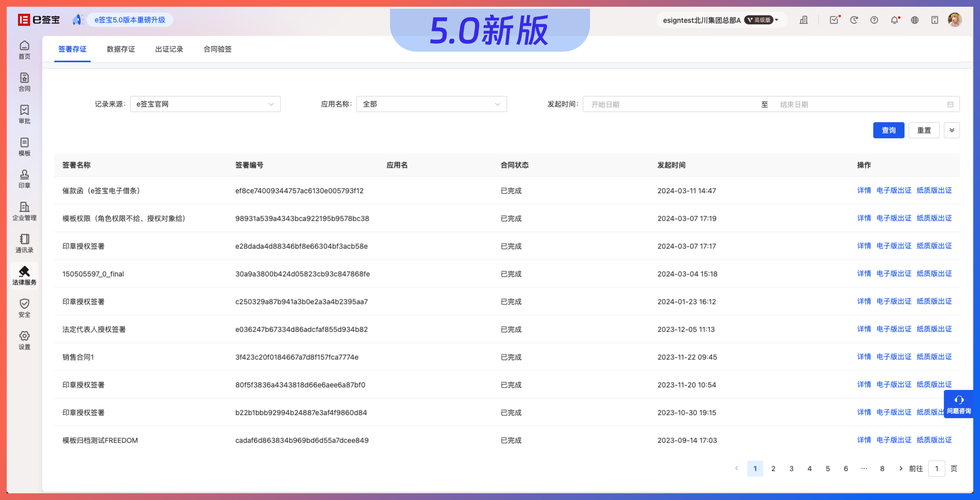
Task: Expand the esigntest organization switcher
Action: click(720, 20)
